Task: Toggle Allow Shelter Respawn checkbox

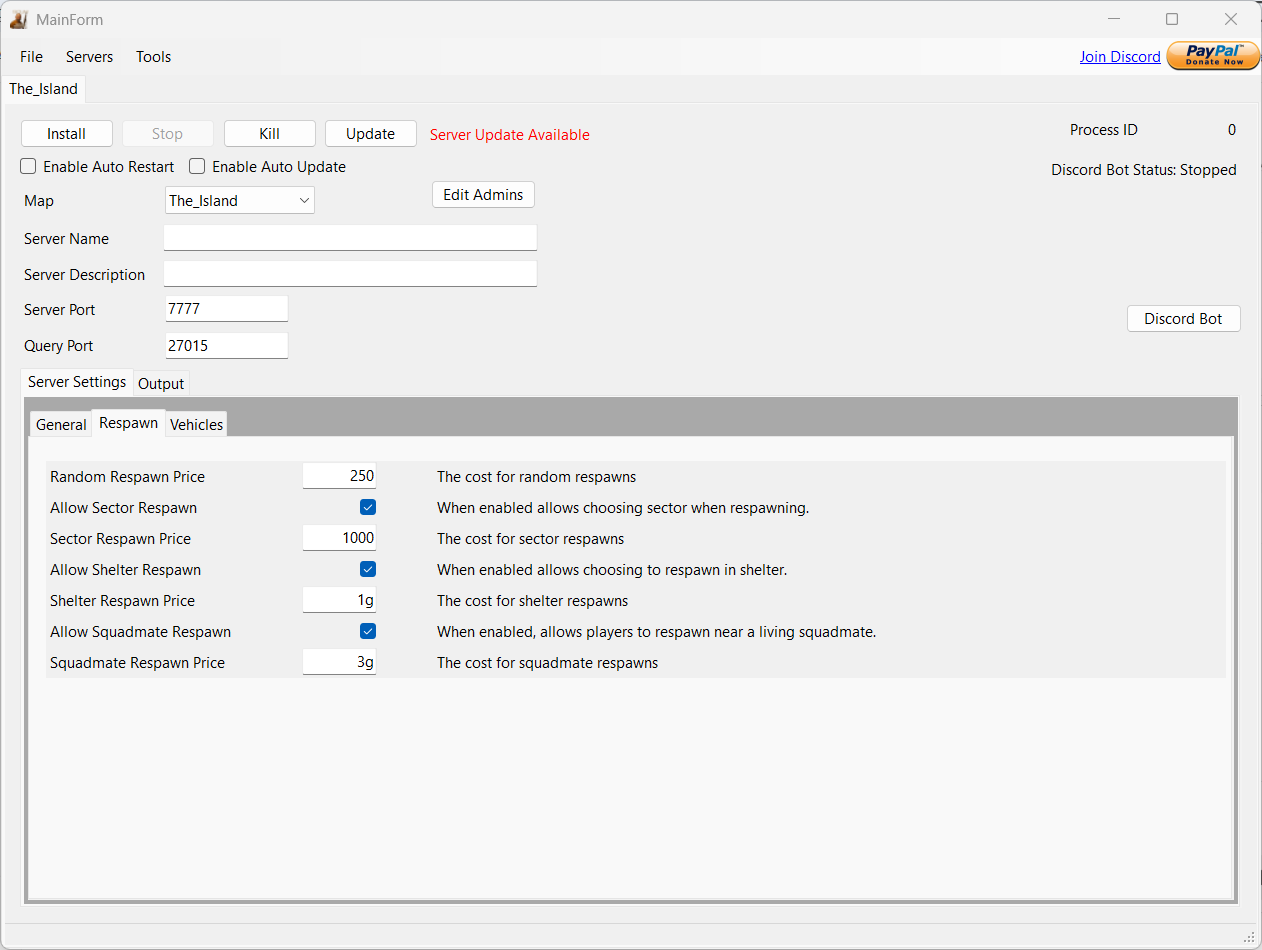Action: (368, 569)
